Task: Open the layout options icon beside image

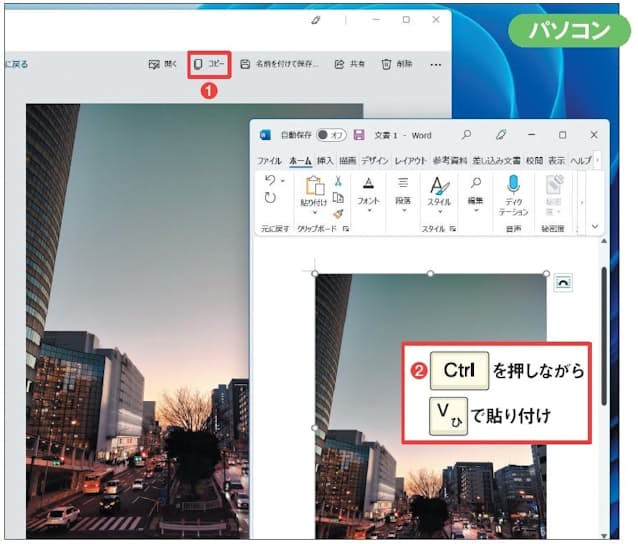Action: tap(562, 283)
